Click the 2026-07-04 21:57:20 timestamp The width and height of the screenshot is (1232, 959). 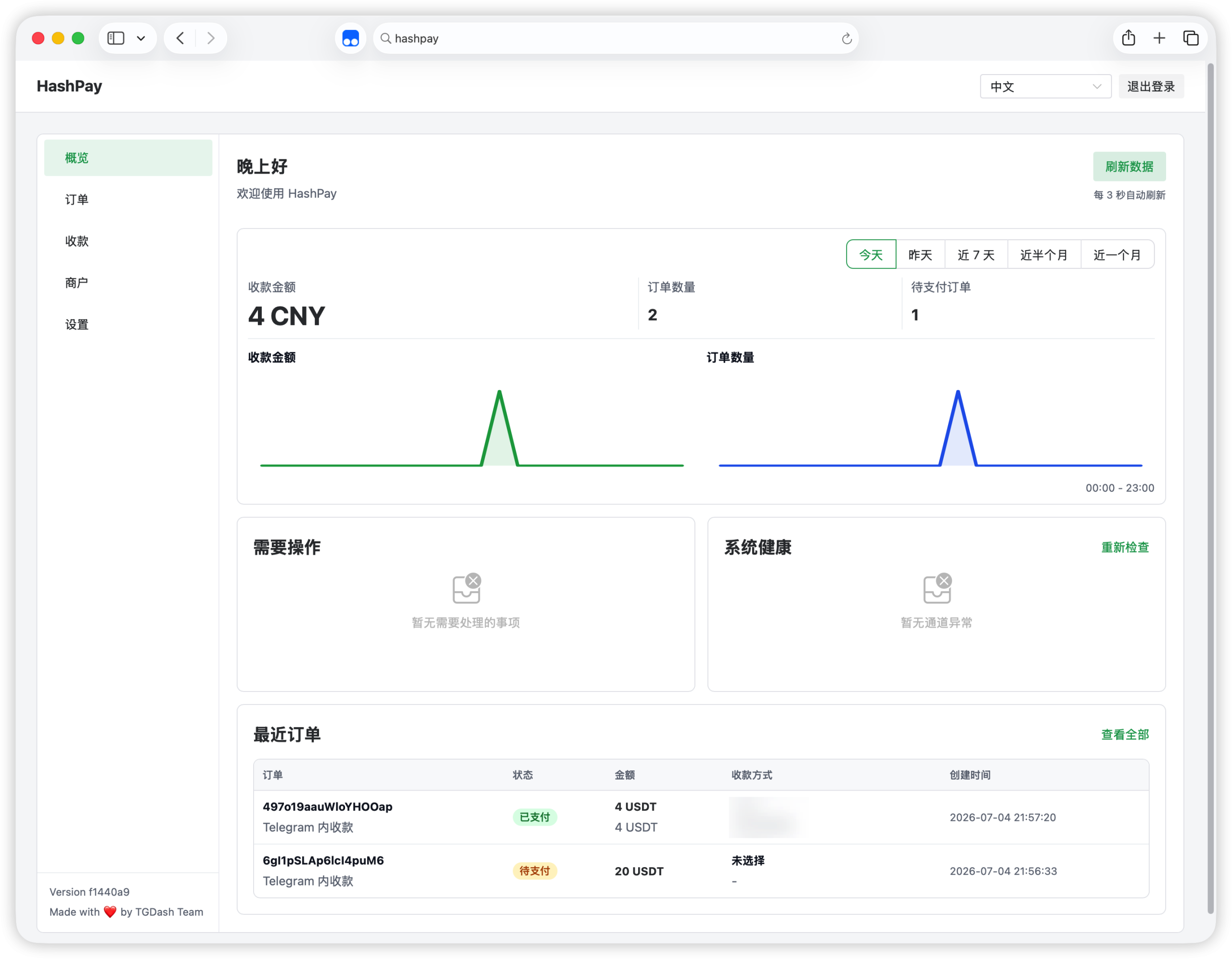tap(1002, 818)
